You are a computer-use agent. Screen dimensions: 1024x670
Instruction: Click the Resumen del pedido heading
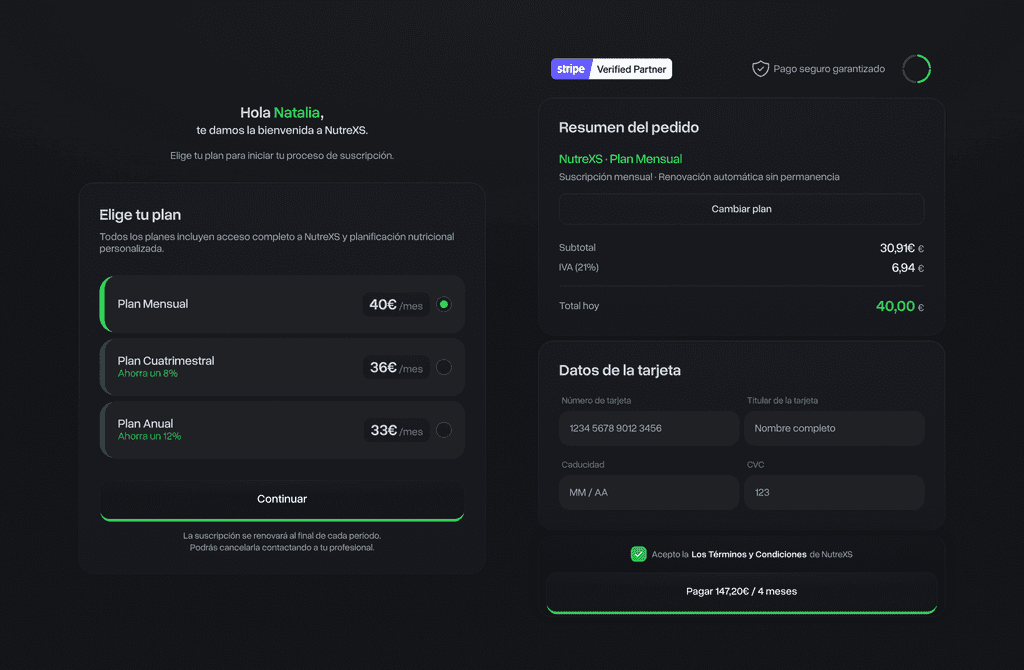(x=628, y=127)
